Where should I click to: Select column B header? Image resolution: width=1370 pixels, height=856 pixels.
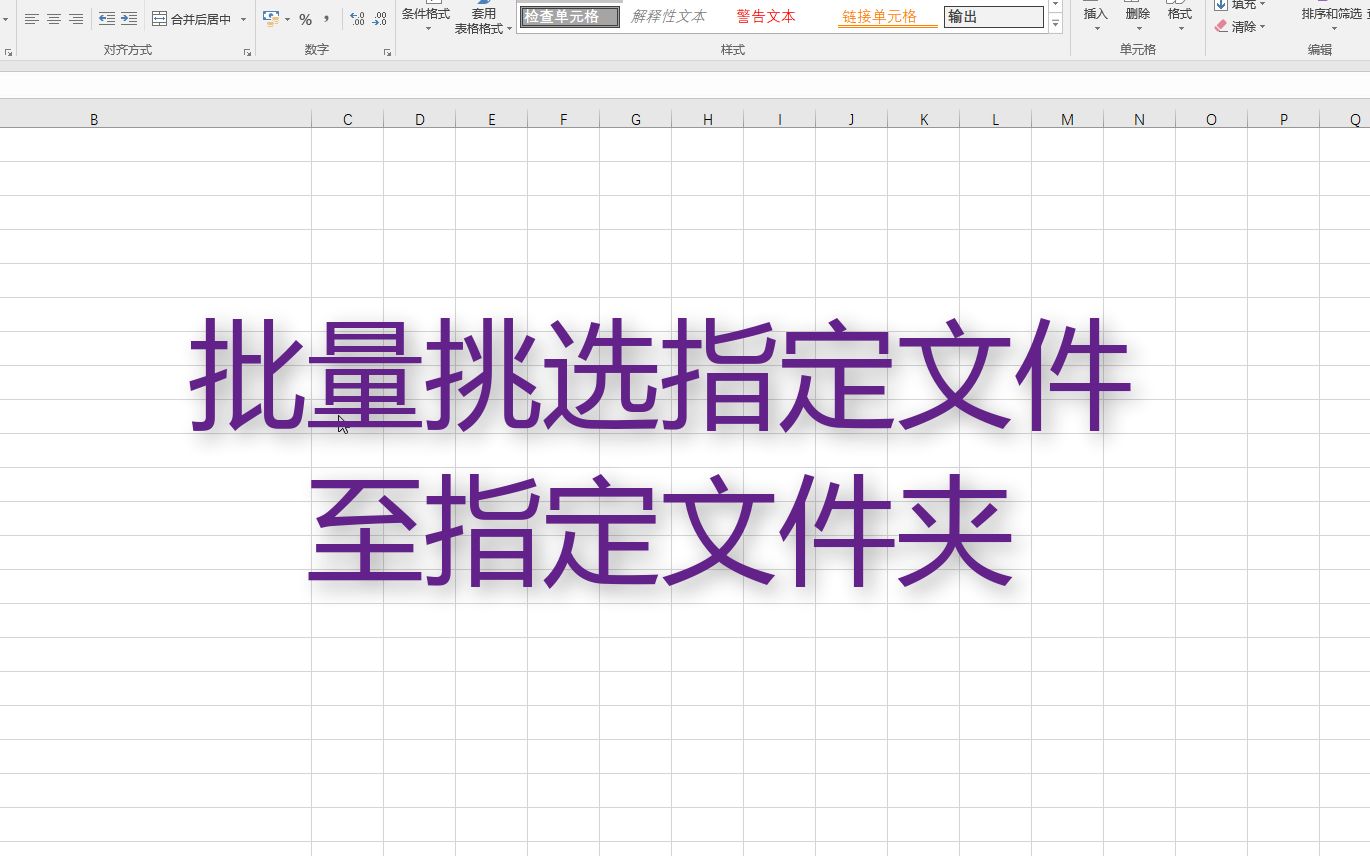(x=94, y=120)
